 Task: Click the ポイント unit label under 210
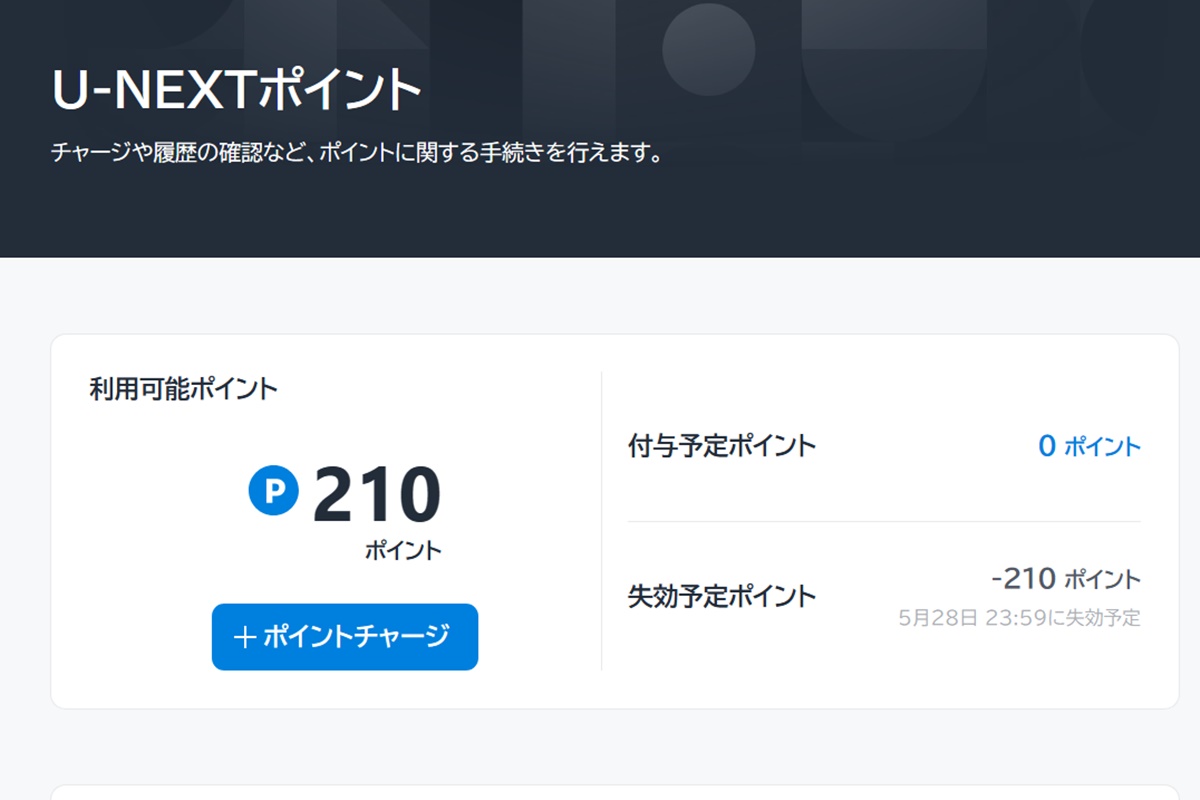pyautogui.click(x=403, y=550)
